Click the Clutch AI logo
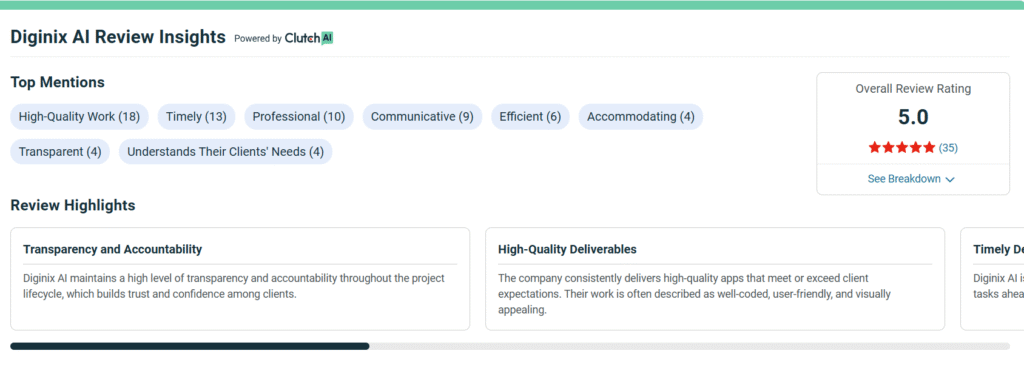Screen dimensions: 1024x365 tap(309, 38)
